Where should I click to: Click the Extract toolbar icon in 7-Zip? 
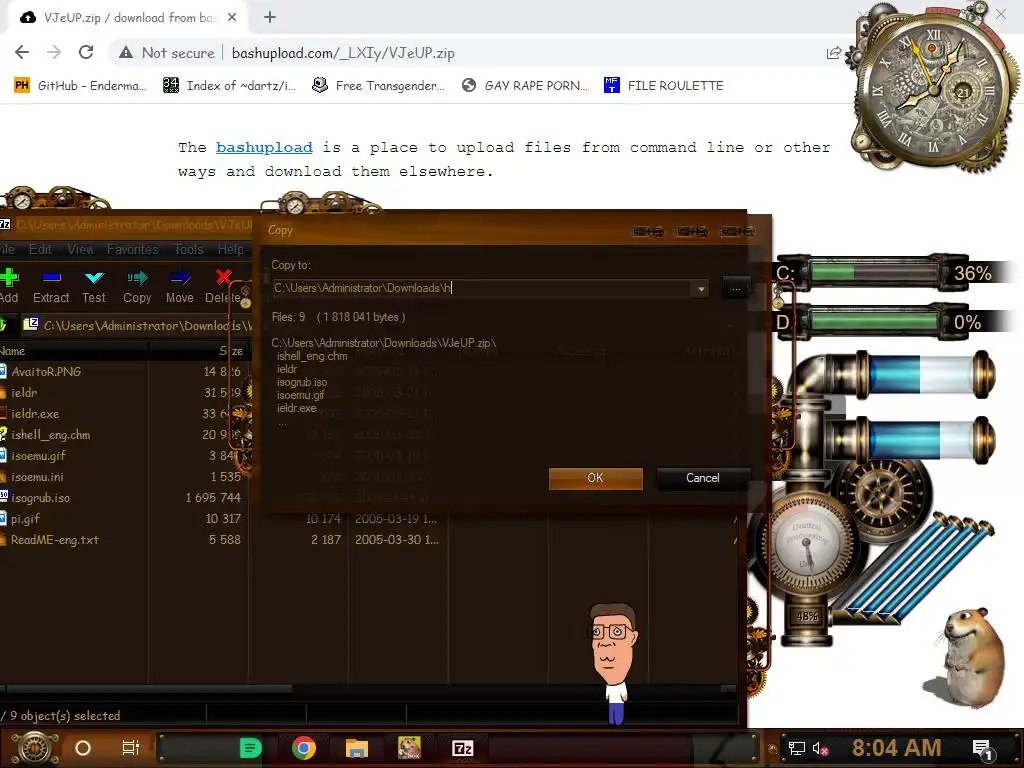(x=51, y=278)
